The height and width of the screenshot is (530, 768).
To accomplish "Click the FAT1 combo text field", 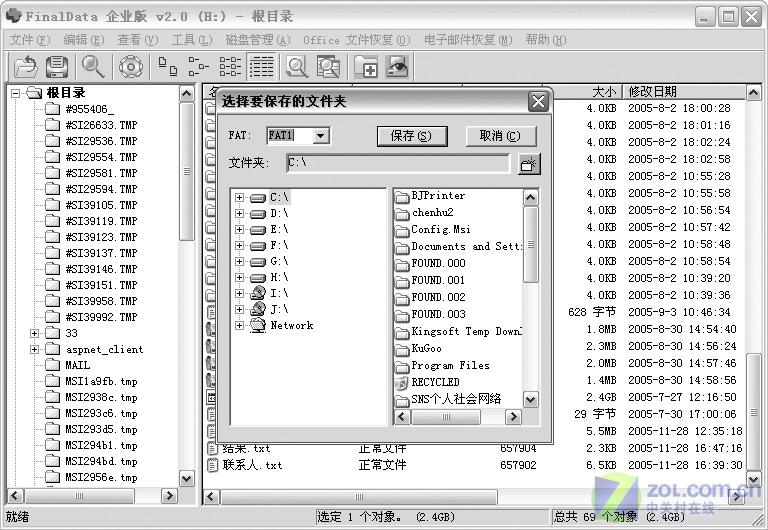I will (x=289, y=136).
